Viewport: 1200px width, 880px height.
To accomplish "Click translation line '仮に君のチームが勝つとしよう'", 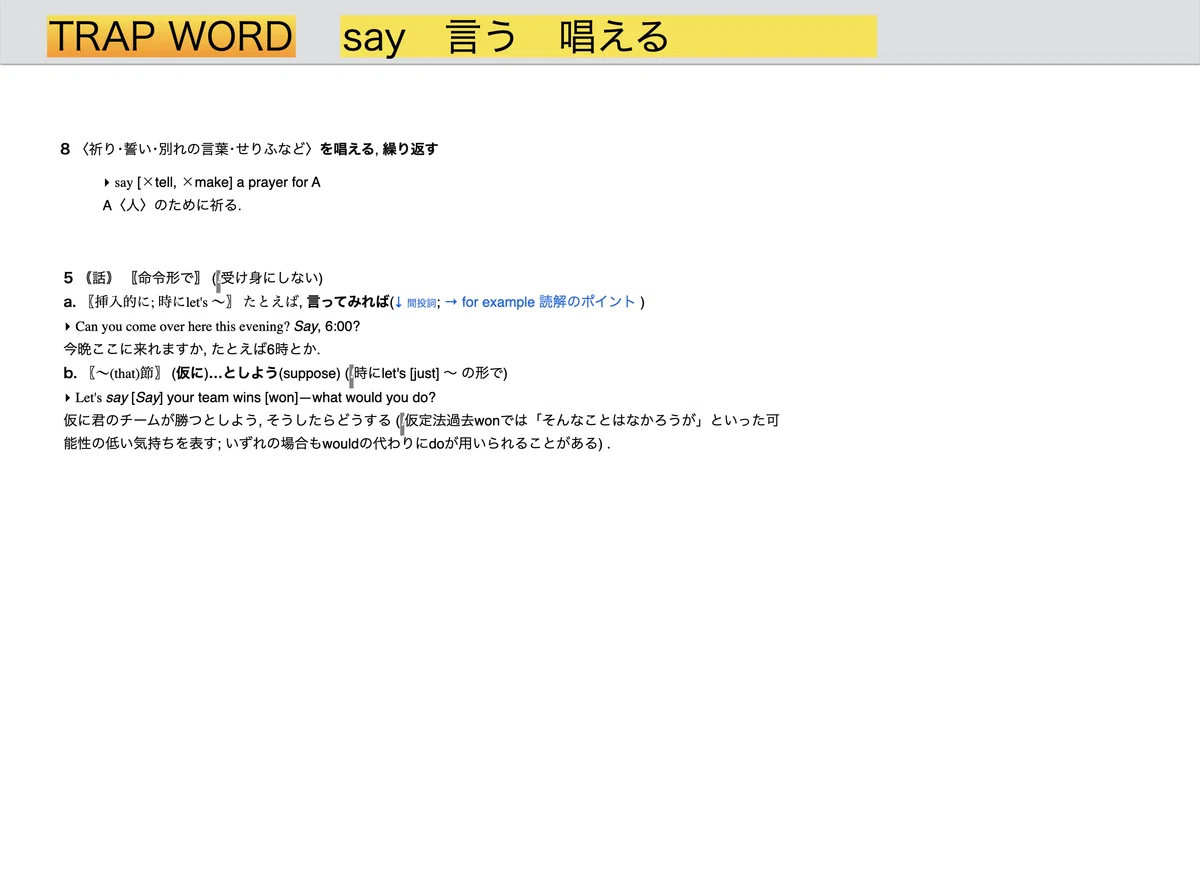I will click(x=160, y=421).
